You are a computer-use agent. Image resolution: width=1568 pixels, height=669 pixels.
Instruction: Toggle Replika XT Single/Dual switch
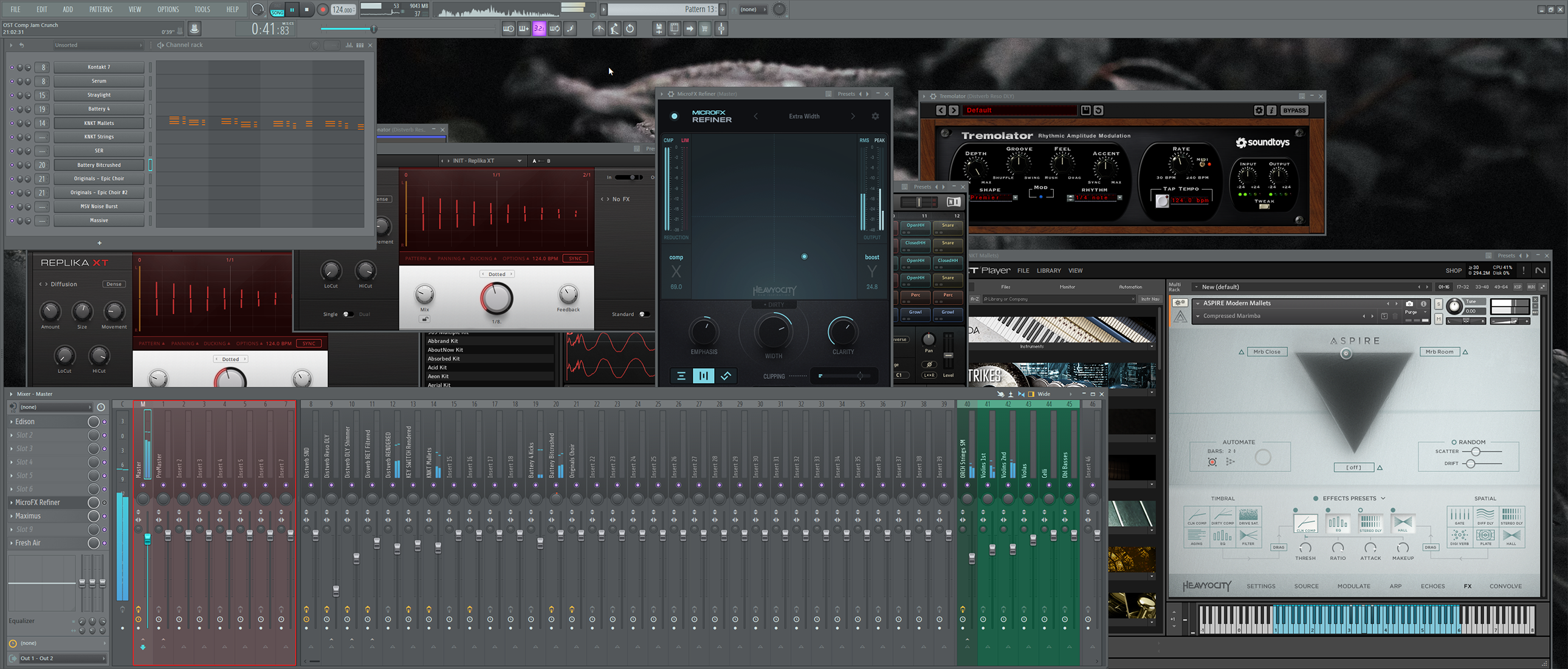pyautogui.click(x=348, y=314)
